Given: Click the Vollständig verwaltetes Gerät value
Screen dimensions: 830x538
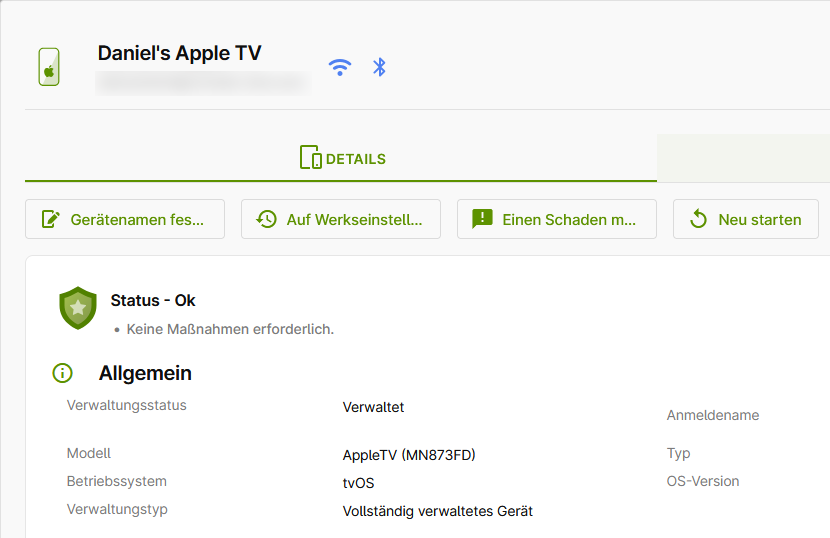Looking at the screenshot, I should pyautogui.click(x=437, y=511).
